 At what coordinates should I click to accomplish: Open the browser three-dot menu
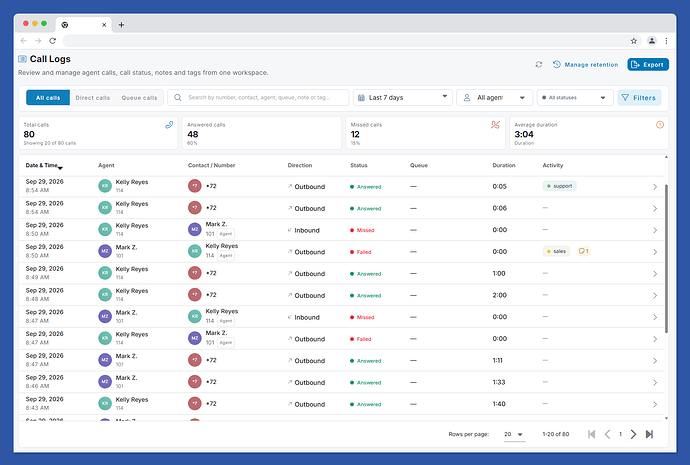tap(666, 41)
